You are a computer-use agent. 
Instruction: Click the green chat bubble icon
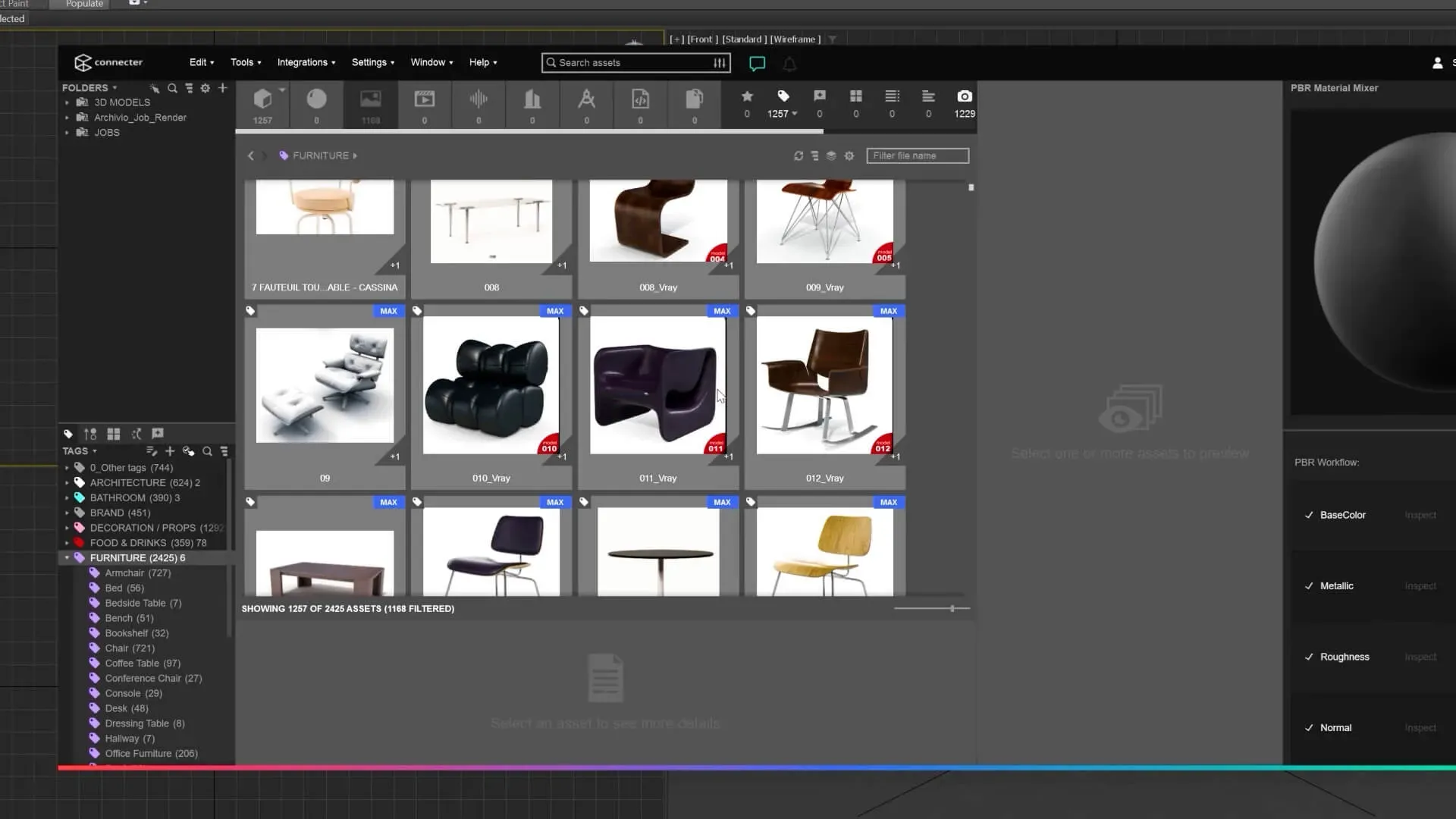click(x=757, y=64)
